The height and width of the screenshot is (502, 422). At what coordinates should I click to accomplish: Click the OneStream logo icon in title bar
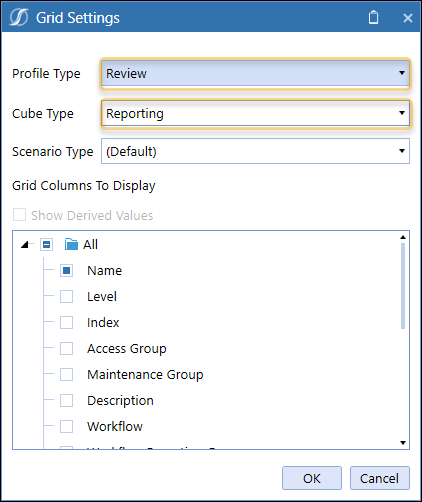click(19, 17)
